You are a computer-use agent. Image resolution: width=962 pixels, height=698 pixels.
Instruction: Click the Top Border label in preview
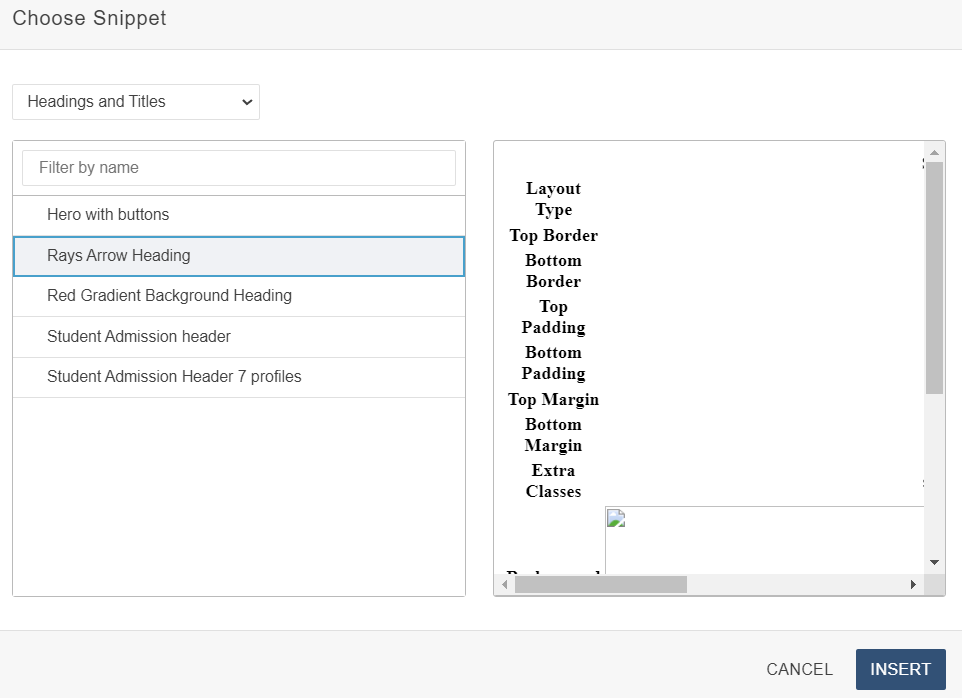(x=553, y=236)
